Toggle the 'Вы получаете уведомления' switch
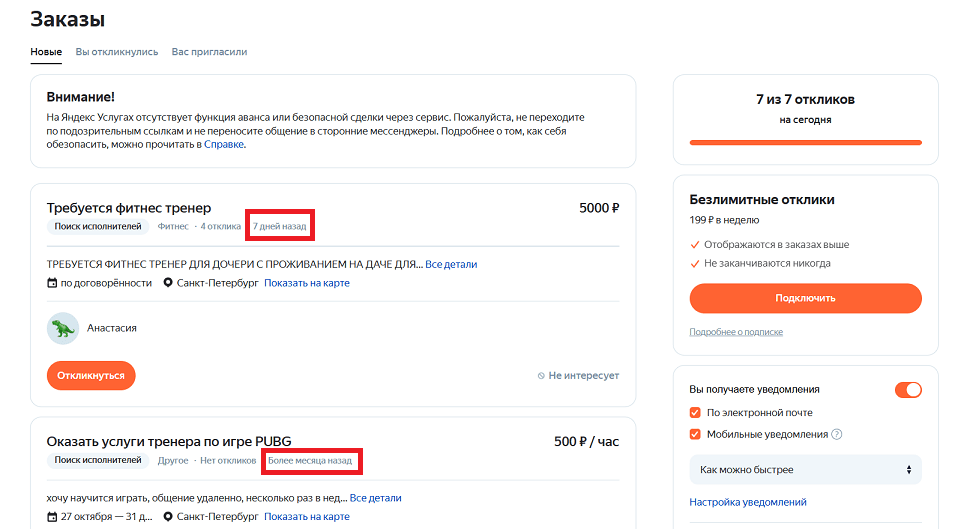Image resolution: width=961 pixels, height=529 pixels. coord(908,390)
